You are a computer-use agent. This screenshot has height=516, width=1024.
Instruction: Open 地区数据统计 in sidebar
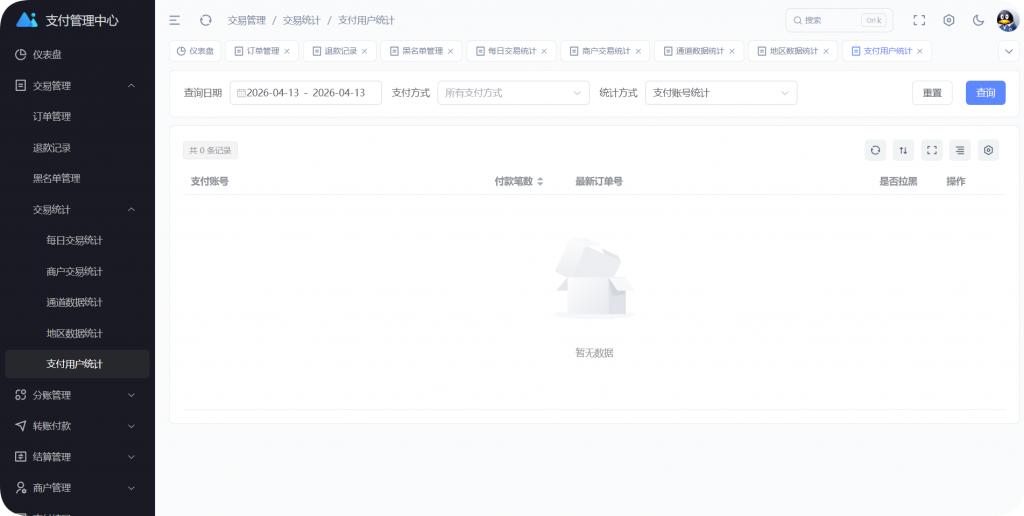tap(77, 334)
